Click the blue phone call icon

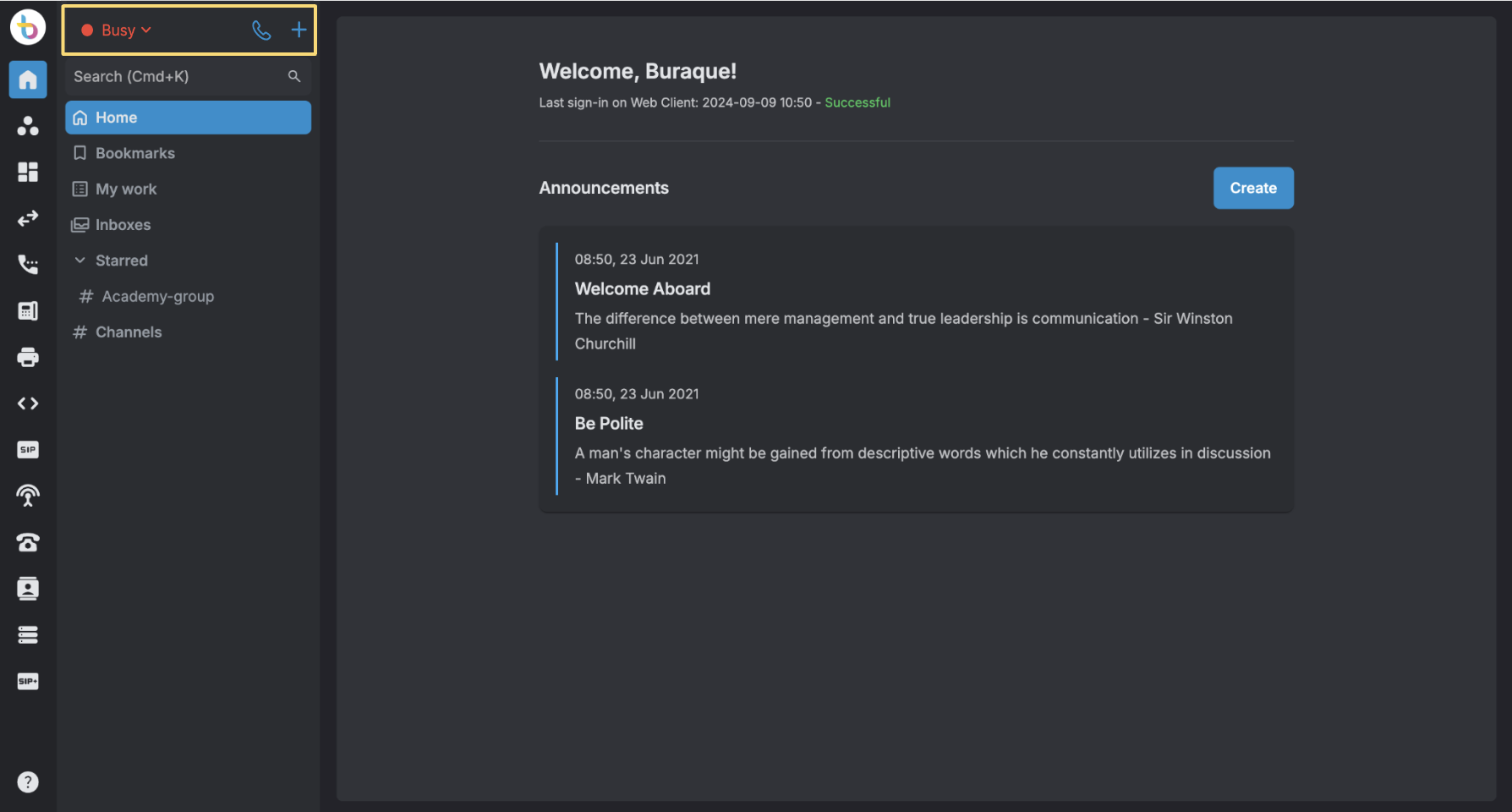(x=261, y=30)
